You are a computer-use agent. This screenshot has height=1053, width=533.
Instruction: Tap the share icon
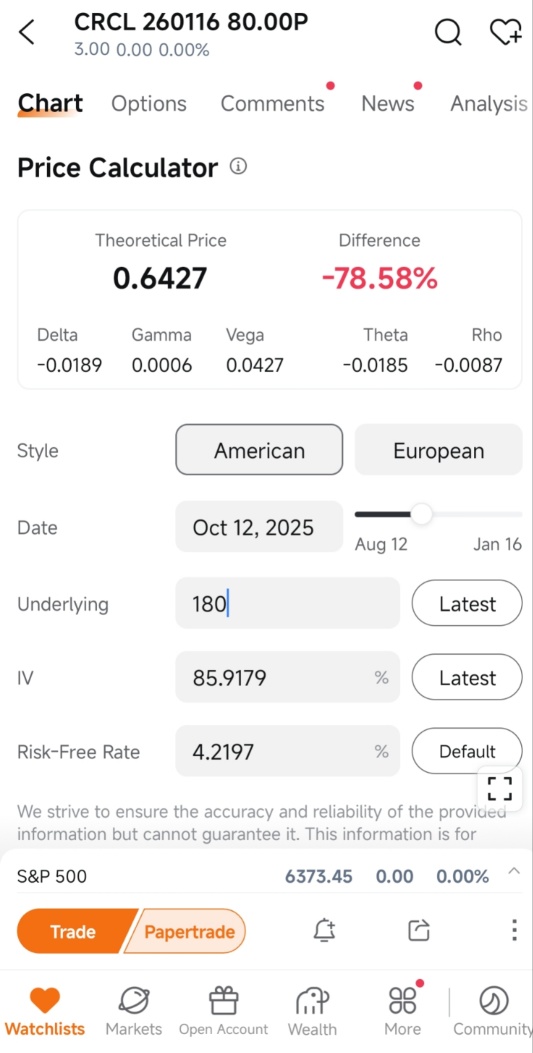tap(419, 931)
